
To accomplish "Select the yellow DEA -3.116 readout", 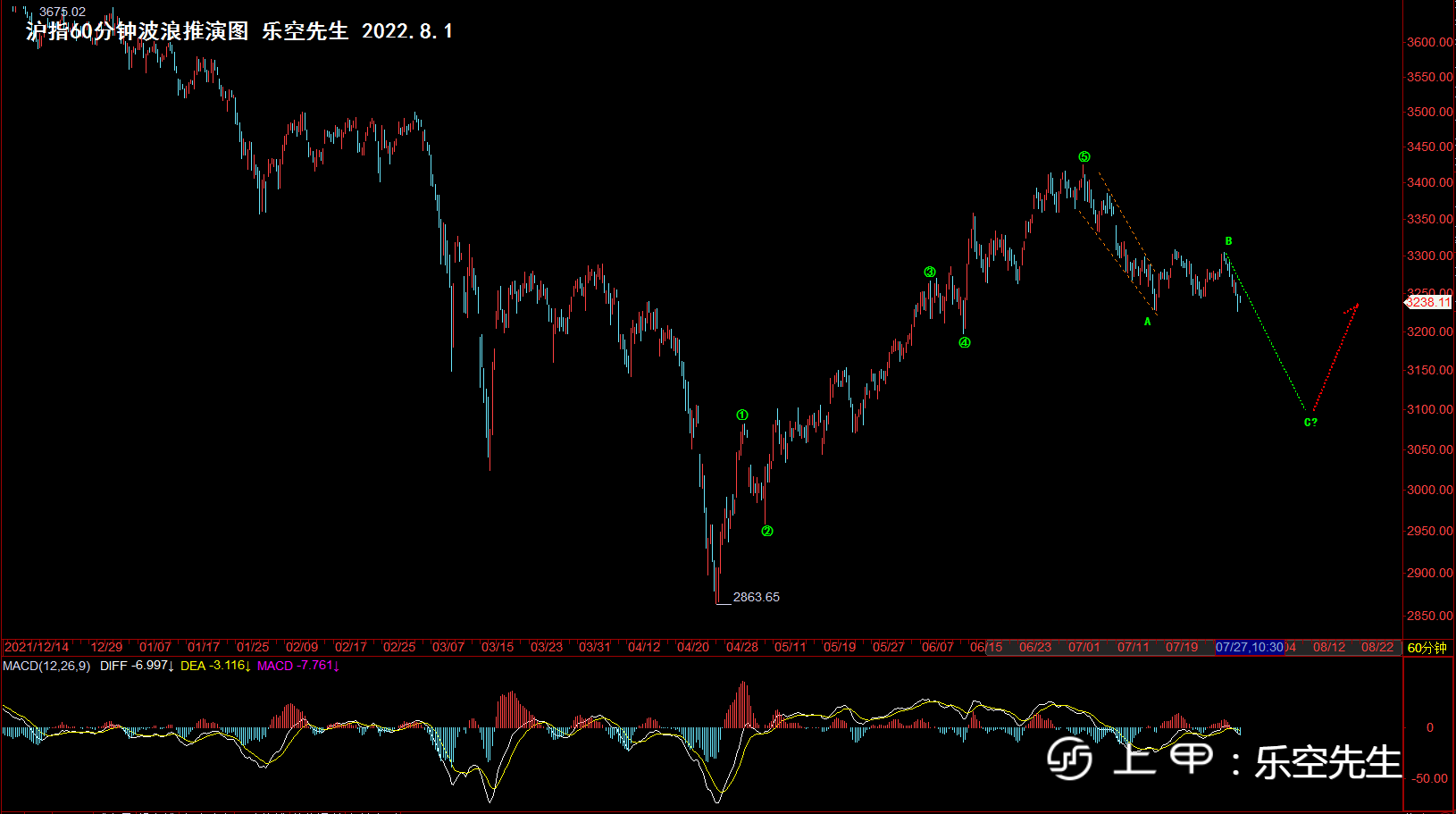I will 215,666.
